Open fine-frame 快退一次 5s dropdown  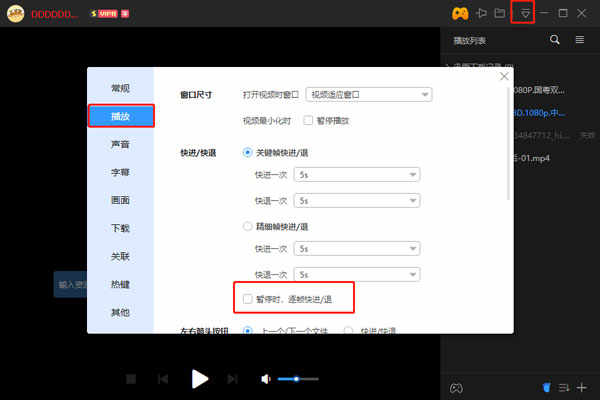pos(357,274)
